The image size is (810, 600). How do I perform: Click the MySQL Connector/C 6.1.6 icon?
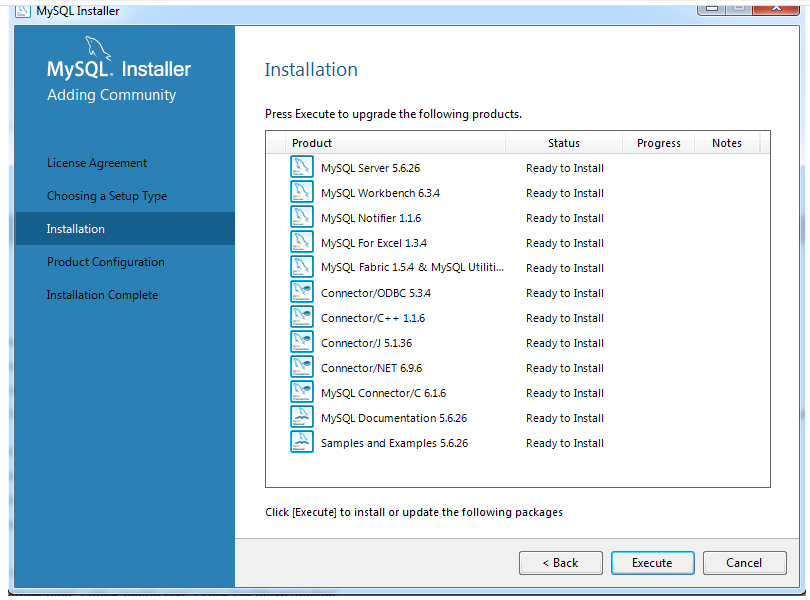coord(302,393)
